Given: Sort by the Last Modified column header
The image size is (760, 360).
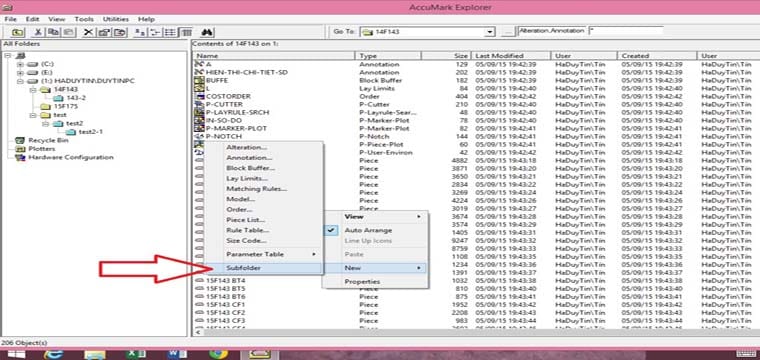Looking at the screenshot, I should point(510,56).
